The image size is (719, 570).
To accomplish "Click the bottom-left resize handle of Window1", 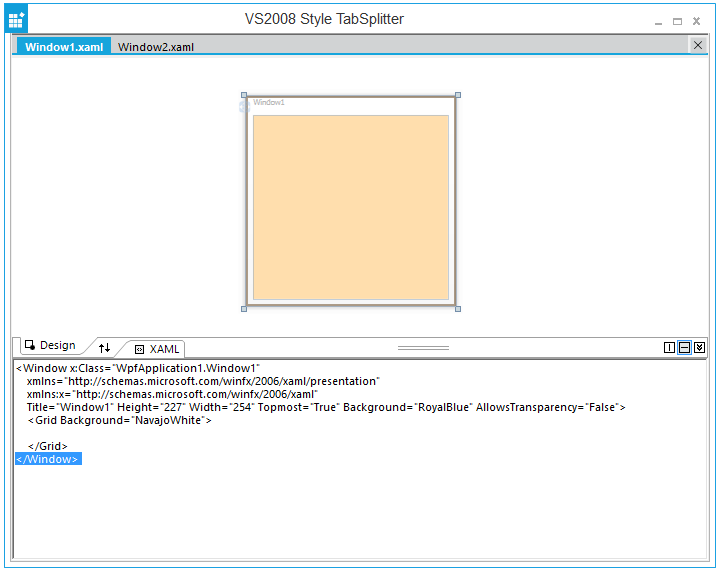I will [244, 308].
